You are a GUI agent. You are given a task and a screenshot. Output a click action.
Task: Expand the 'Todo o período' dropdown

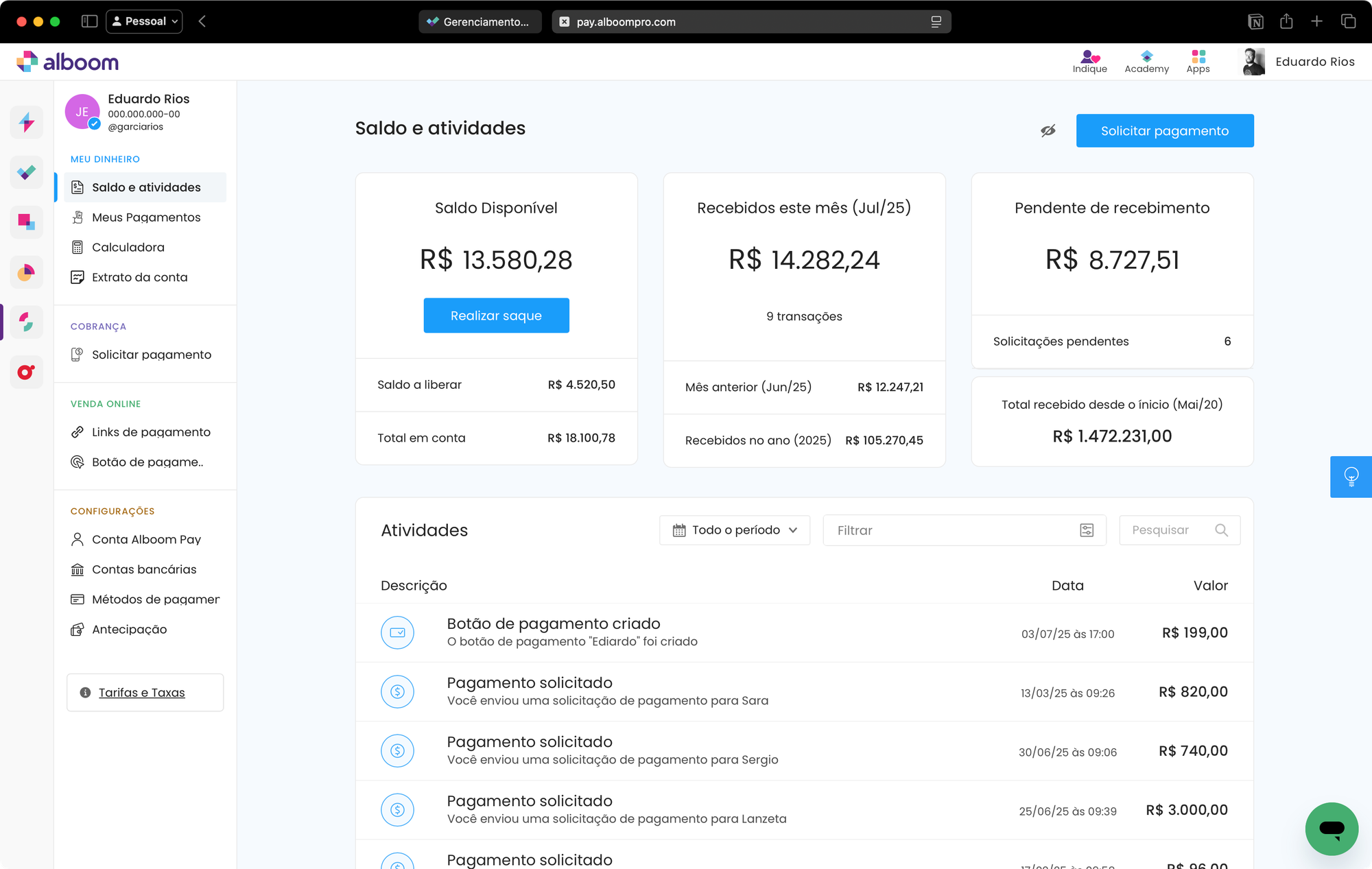coord(735,529)
